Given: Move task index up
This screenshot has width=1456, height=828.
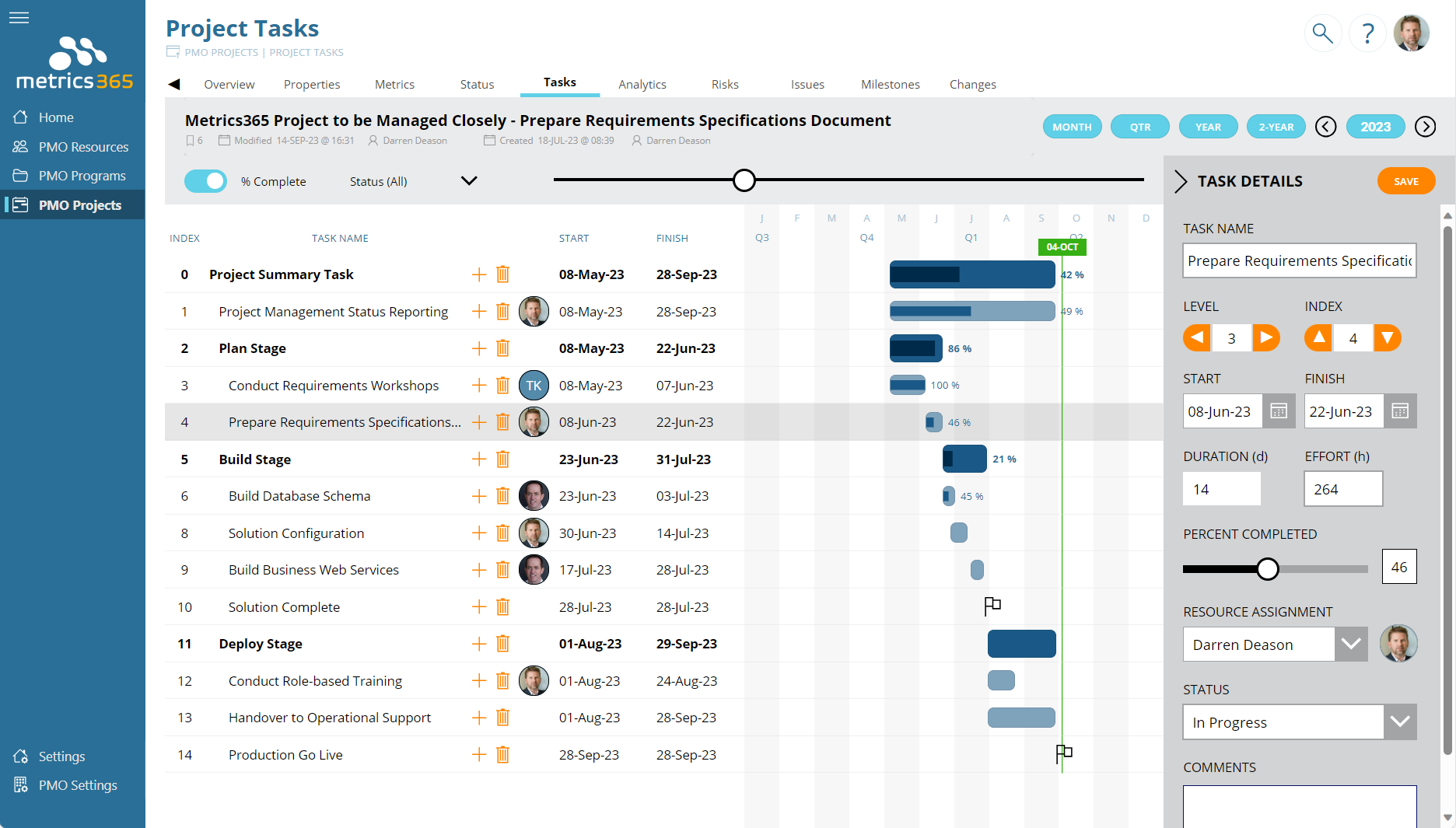Looking at the screenshot, I should point(1318,337).
